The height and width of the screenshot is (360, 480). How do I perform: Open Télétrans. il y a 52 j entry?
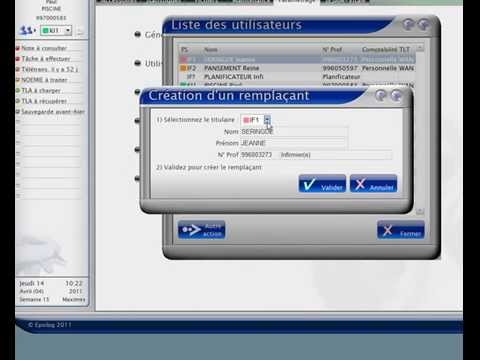(49, 69)
